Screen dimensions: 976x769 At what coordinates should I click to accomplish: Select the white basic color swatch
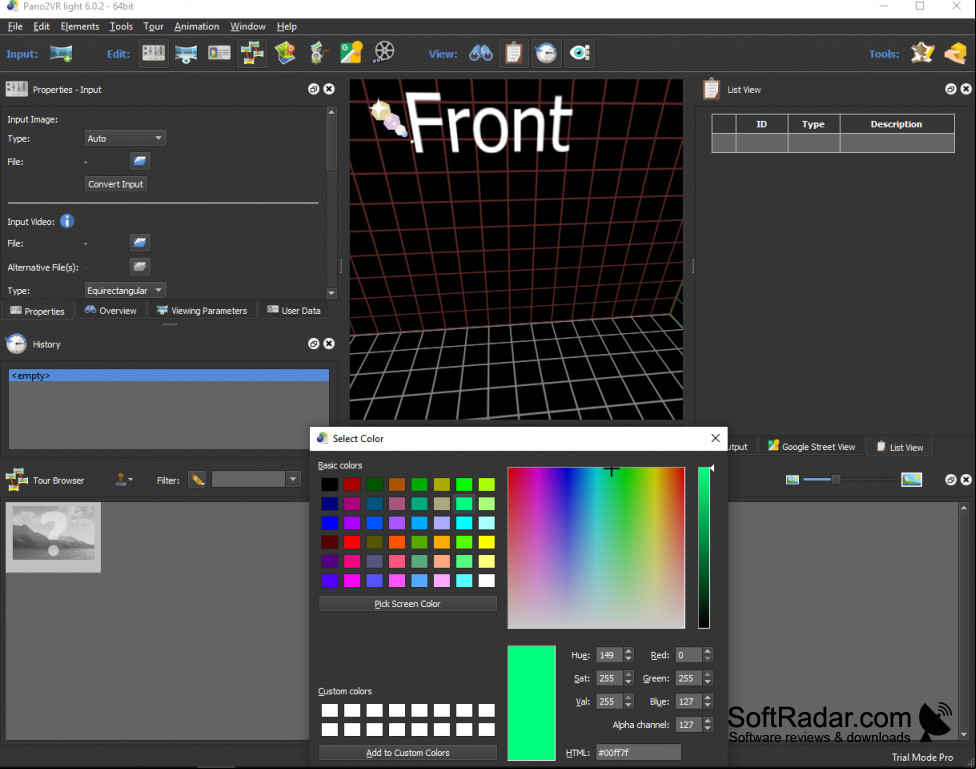487,580
